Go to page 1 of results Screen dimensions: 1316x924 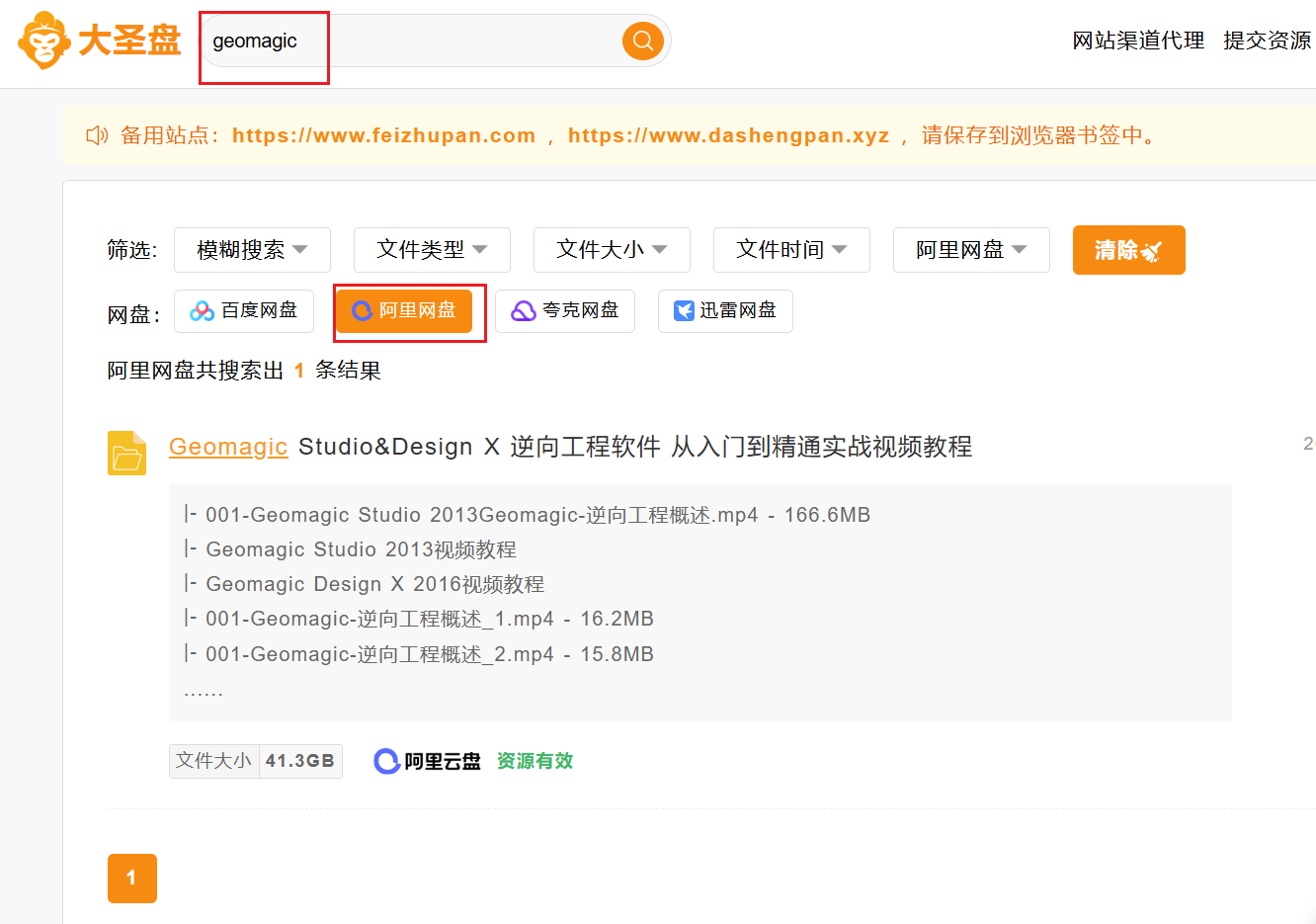132,879
